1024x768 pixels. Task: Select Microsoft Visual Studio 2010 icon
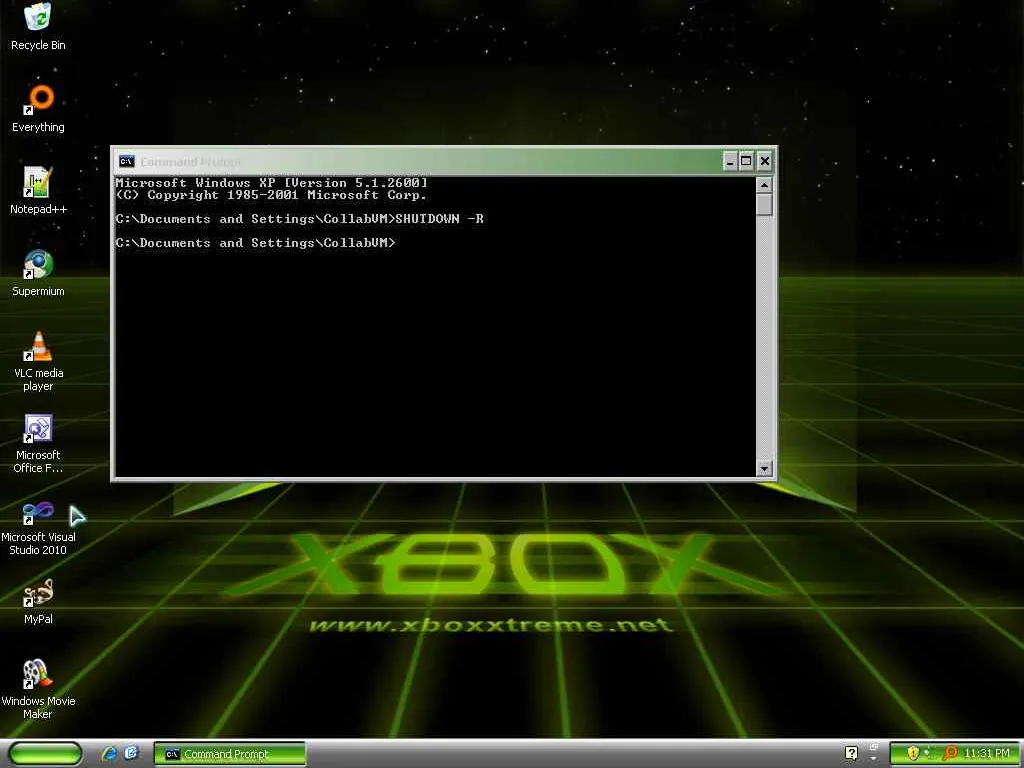coord(38,526)
